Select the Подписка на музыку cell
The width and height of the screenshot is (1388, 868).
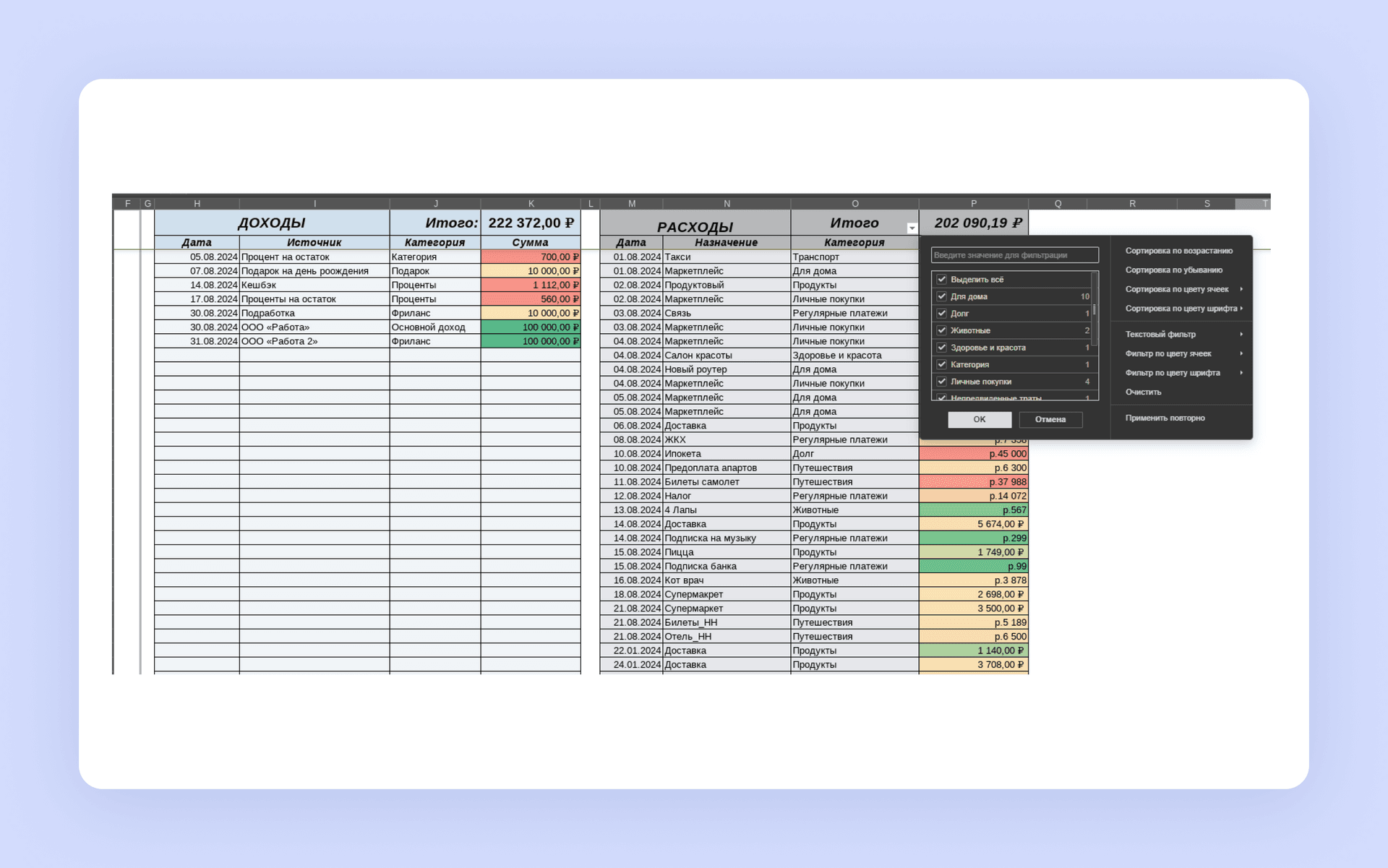(727, 538)
